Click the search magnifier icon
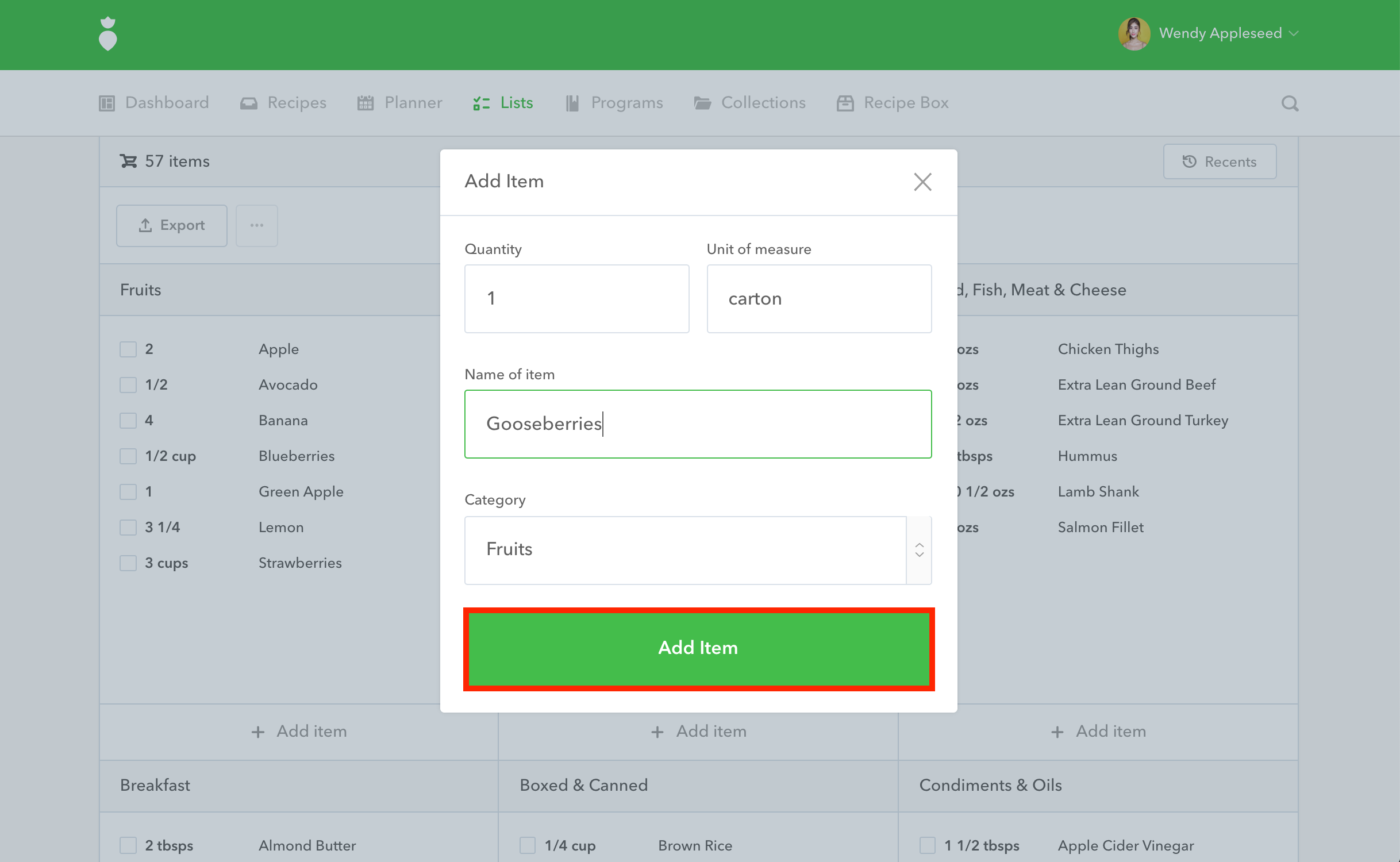 1290,103
